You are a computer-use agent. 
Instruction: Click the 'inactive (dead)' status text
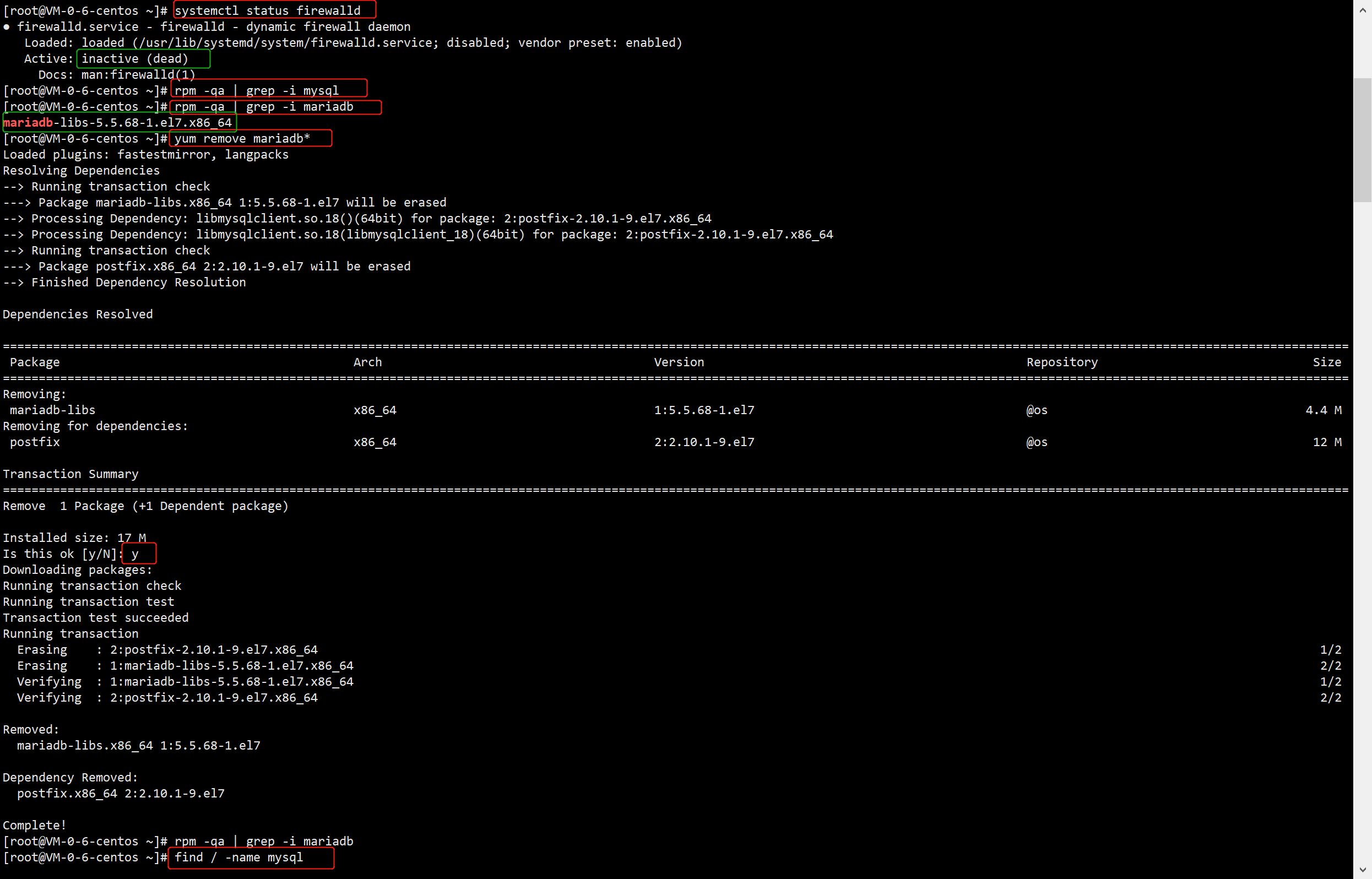tap(135, 58)
